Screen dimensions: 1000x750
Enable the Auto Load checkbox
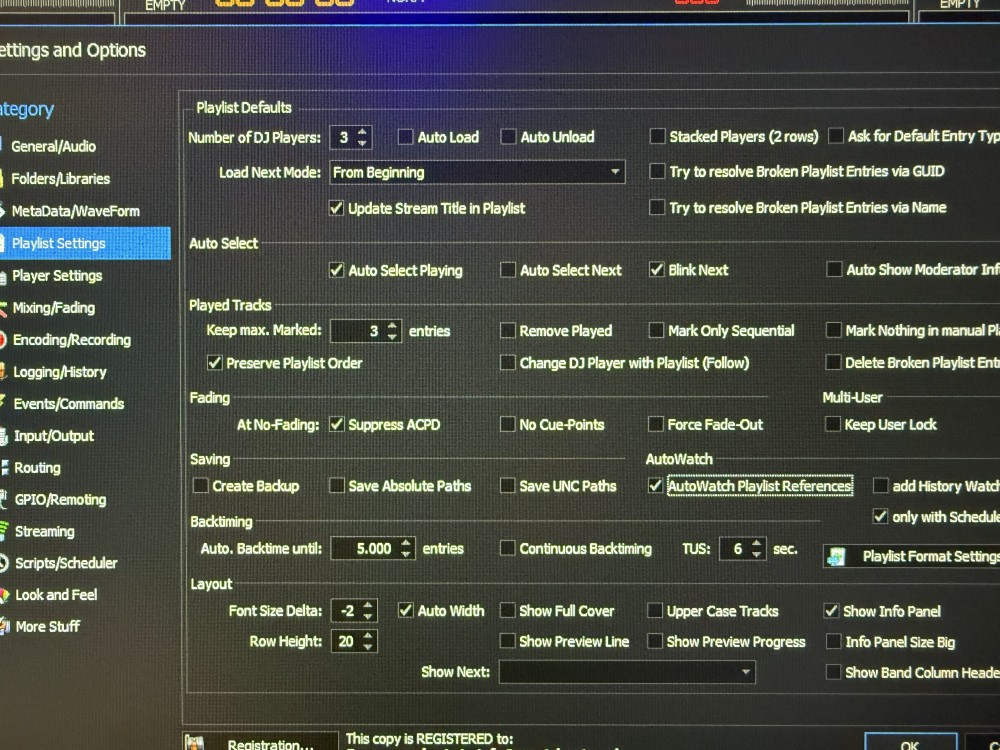pyautogui.click(x=405, y=137)
